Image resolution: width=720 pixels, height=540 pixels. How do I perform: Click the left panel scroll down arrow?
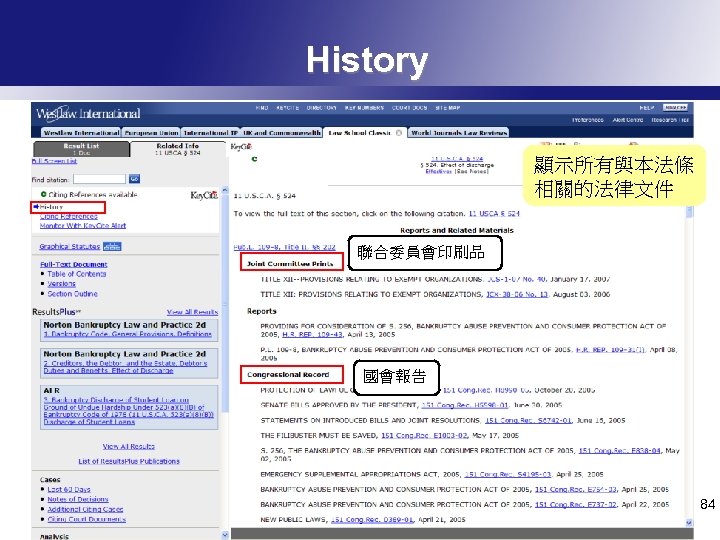coord(225,534)
